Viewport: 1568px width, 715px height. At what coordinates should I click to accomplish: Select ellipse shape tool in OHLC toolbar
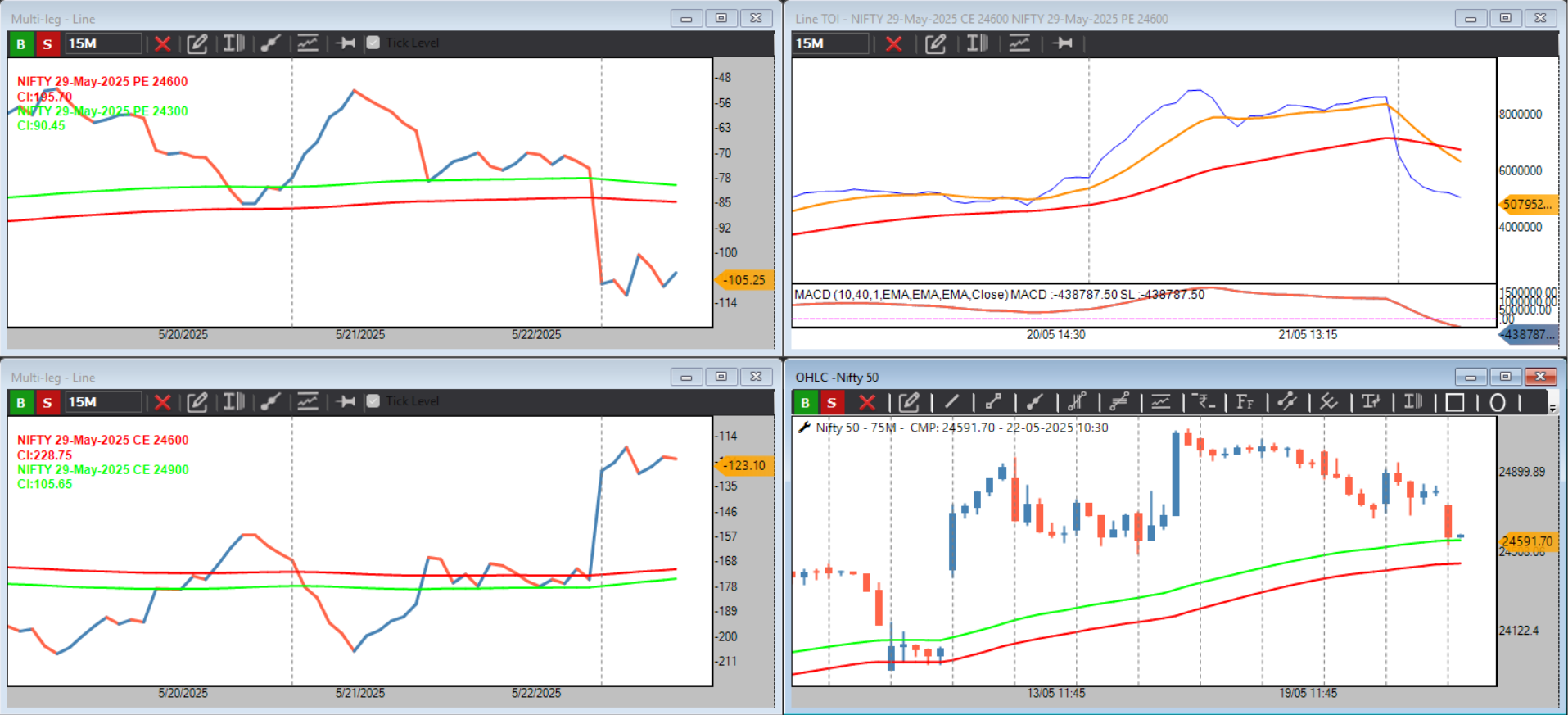click(1498, 402)
